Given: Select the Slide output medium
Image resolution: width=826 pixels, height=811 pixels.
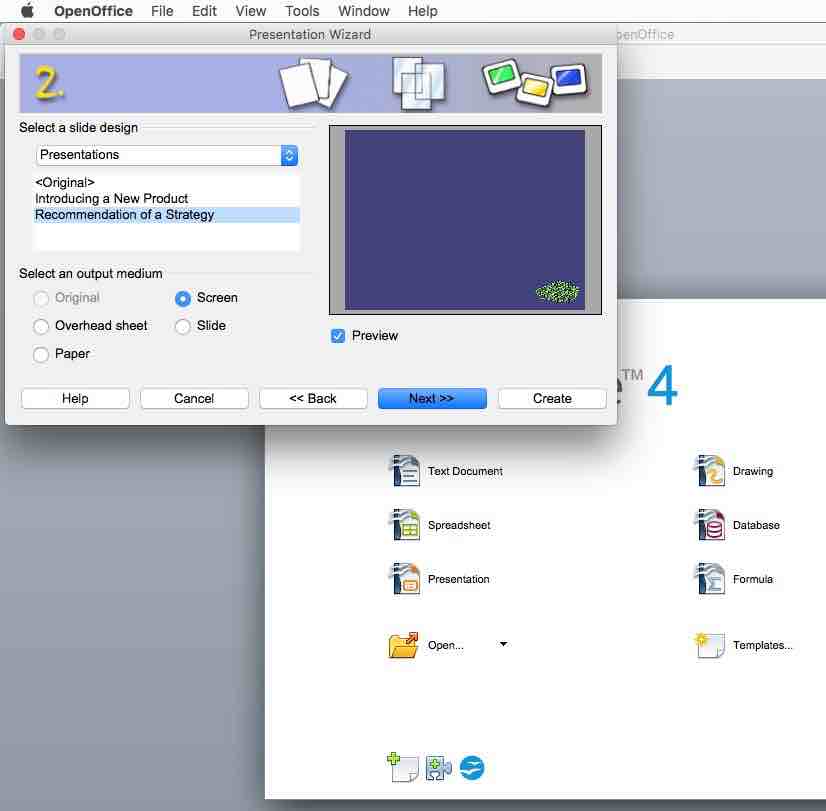Looking at the screenshot, I should (x=183, y=326).
